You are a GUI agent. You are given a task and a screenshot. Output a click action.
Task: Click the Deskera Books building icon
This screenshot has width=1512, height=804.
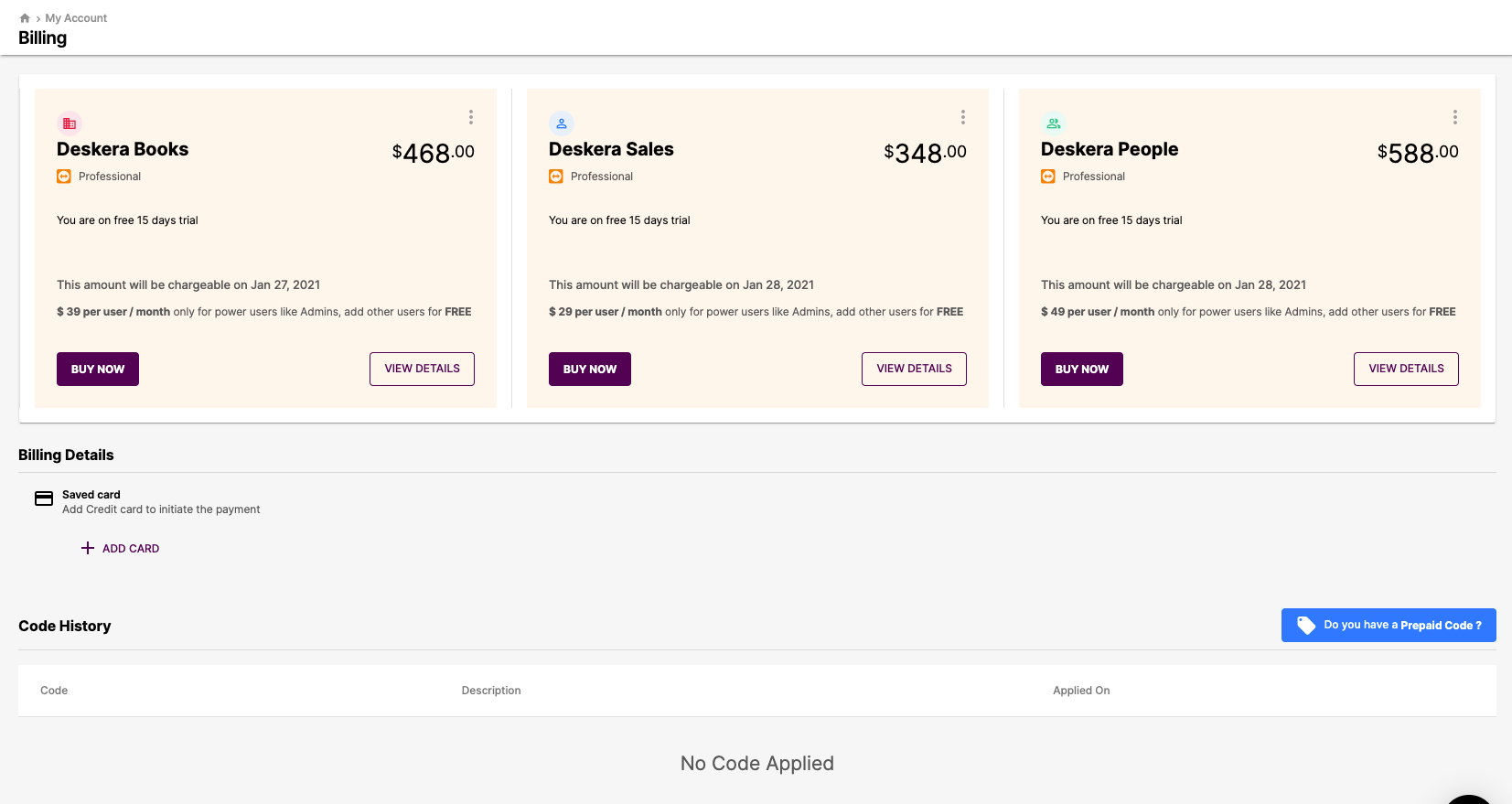(70, 123)
